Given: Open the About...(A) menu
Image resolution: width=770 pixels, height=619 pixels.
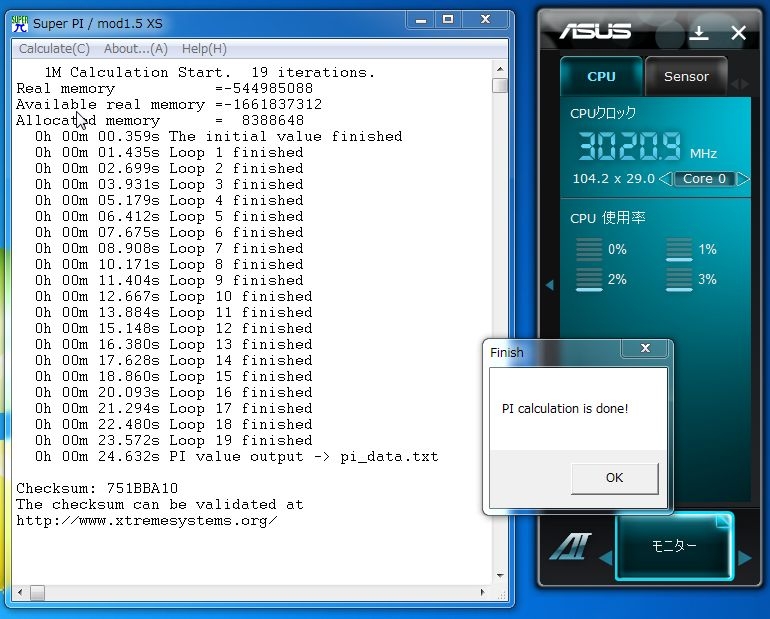Looking at the screenshot, I should click(136, 49).
